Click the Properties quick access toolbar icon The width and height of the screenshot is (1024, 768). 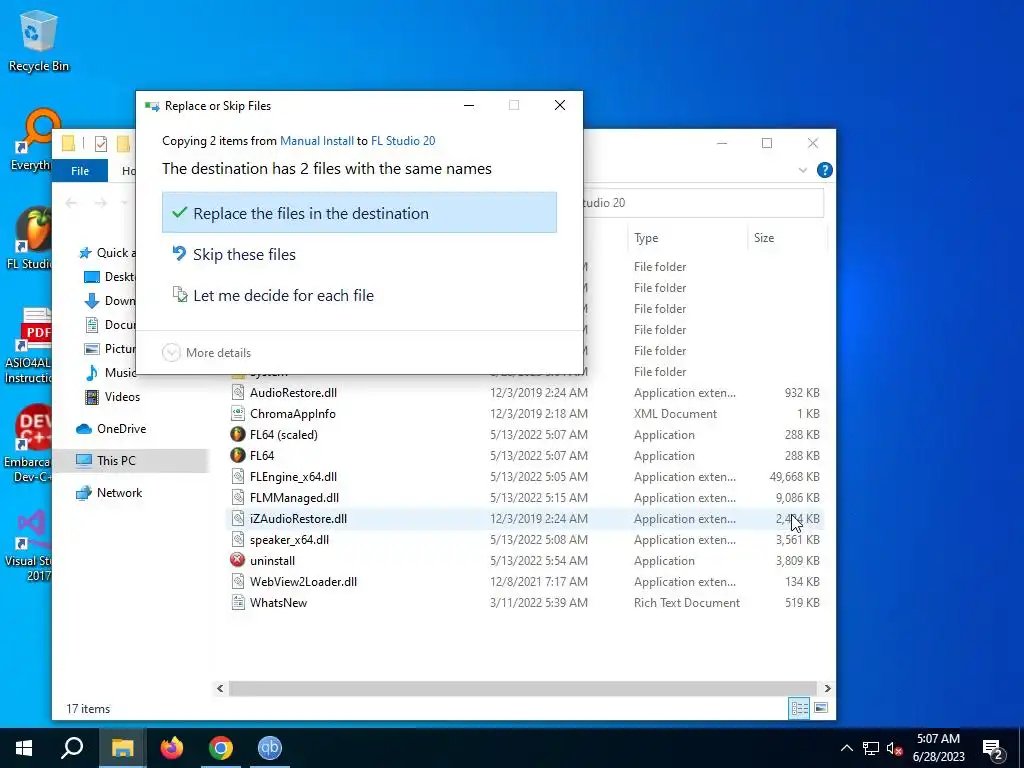[x=101, y=143]
